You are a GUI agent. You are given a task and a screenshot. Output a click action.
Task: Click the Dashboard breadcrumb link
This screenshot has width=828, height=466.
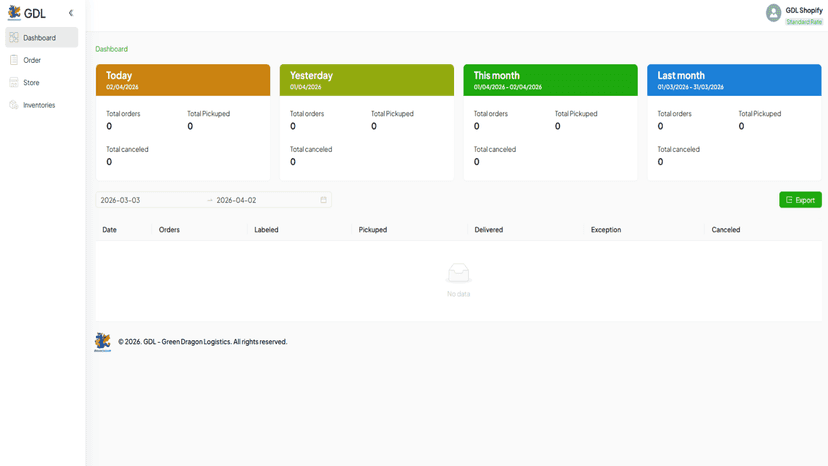click(x=111, y=49)
